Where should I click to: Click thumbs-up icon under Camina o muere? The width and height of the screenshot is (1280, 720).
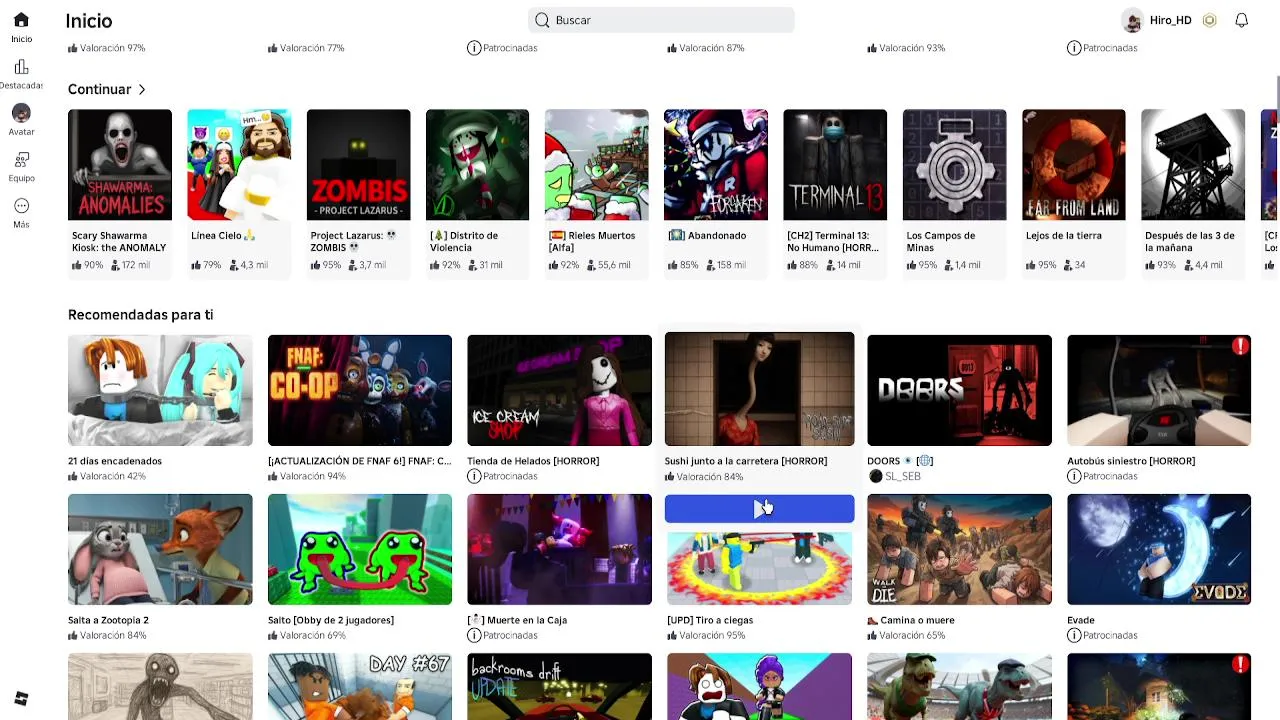click(873, 635)
